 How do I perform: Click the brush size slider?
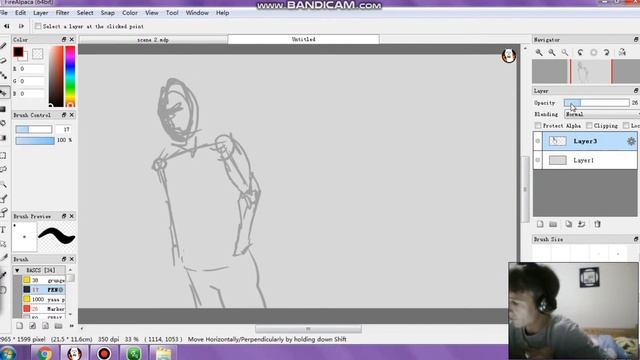pyautogui.click(x=34, y=129)
